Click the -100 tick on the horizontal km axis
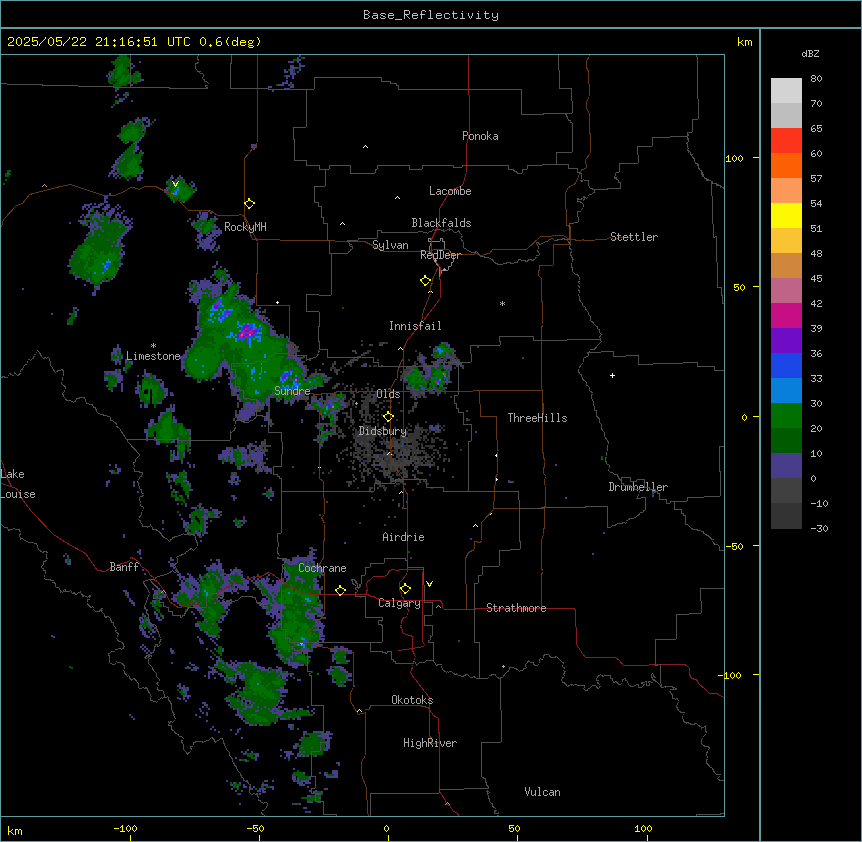 click(125, 829)
